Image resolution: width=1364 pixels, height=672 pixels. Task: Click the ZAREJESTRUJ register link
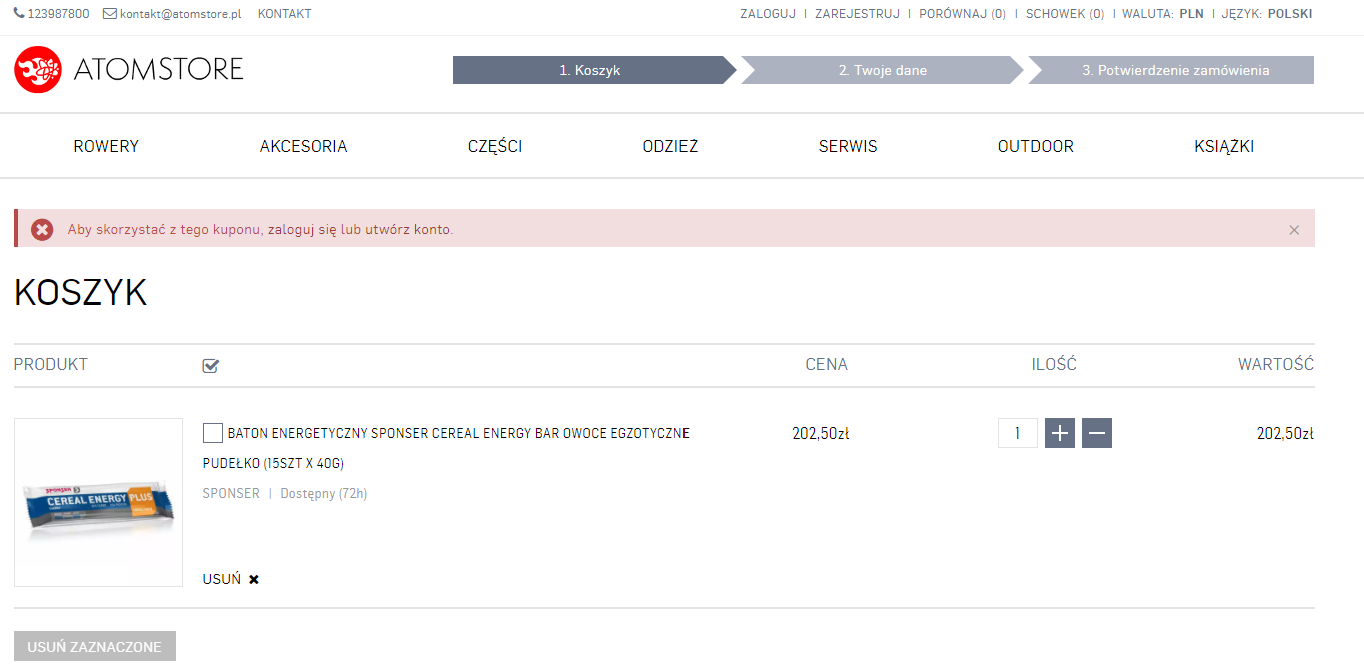(857, 14)
